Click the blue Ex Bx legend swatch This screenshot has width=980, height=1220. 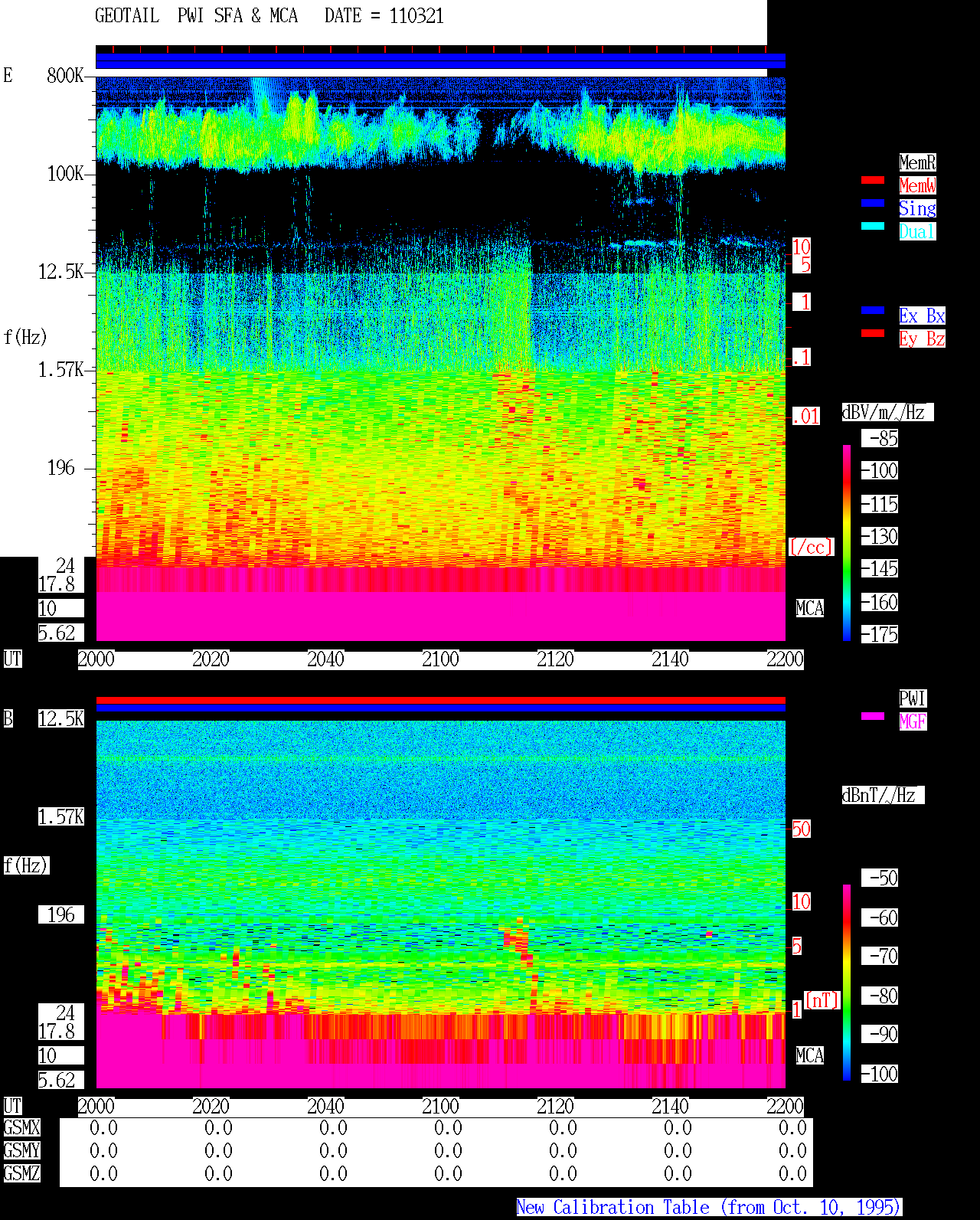(x=873, y=310)
